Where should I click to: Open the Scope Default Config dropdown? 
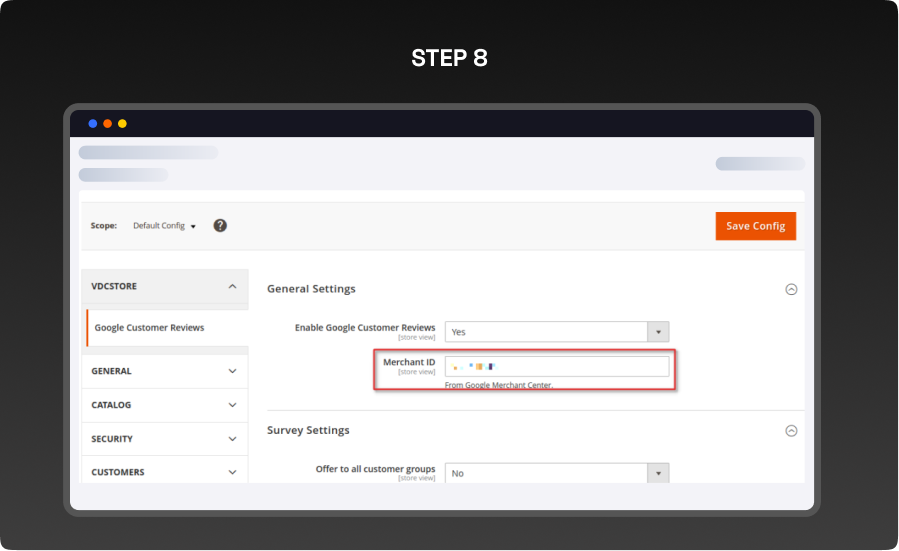pos(165,226)
